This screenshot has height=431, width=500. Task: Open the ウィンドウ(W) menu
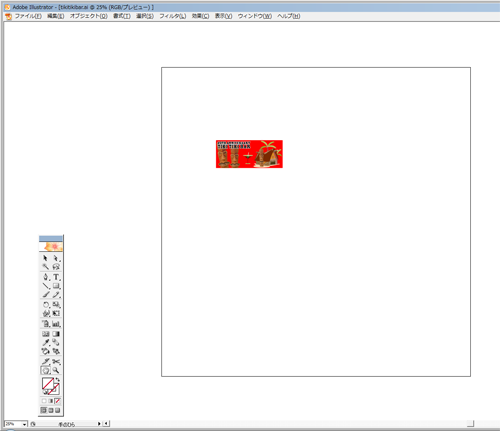pos(255,16)
